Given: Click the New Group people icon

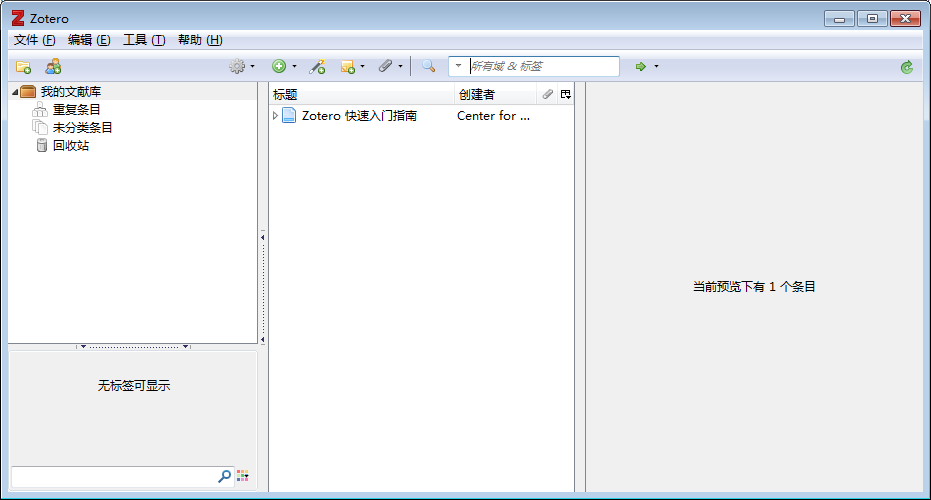Looking at the screenshot, I should click(x=53, y=67).
